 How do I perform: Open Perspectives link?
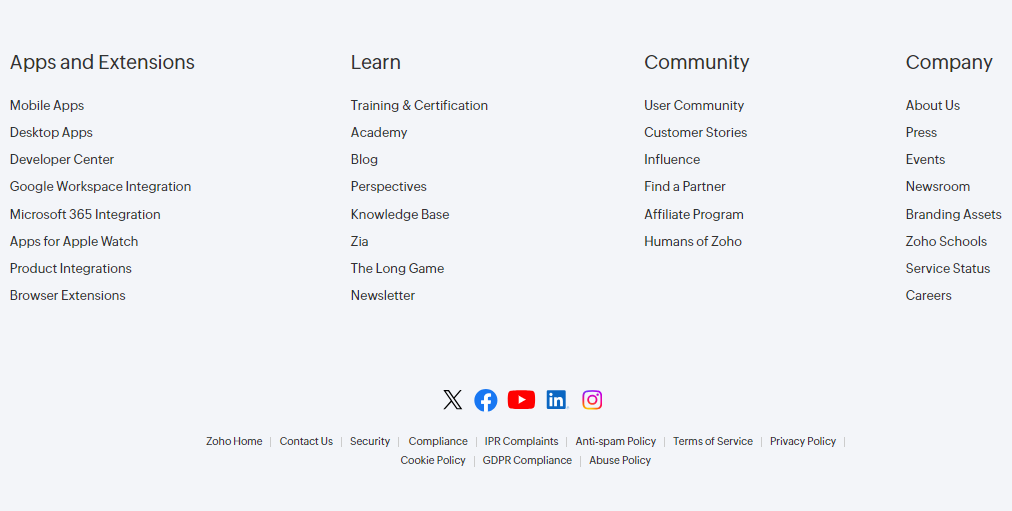[x=389, y=186]
